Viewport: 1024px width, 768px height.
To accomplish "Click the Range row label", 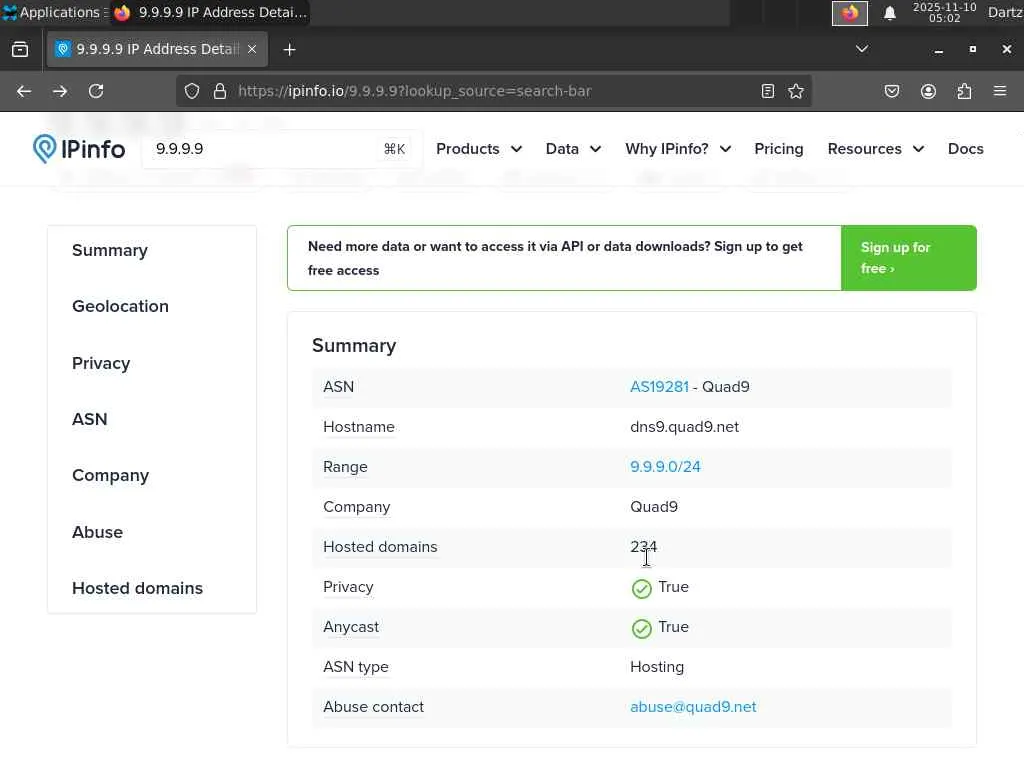I will (345, 467).
